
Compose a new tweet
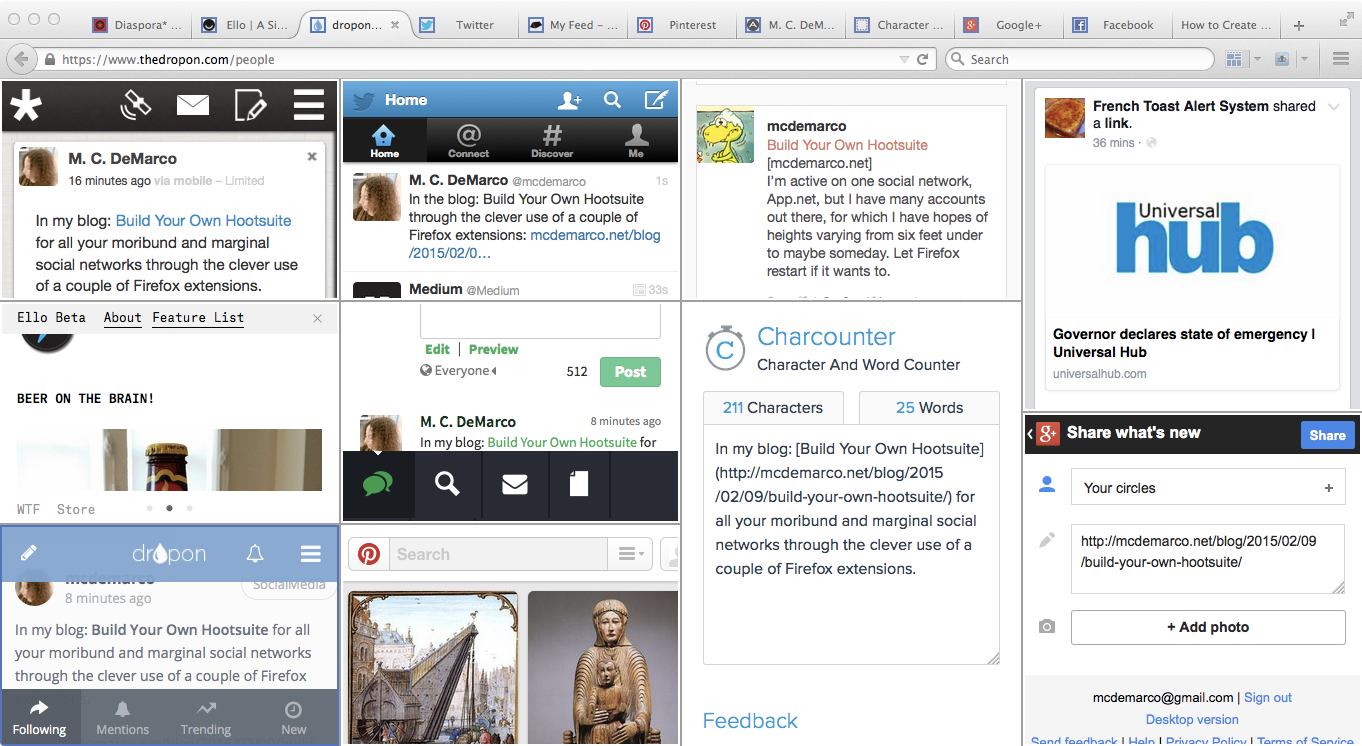656,100
